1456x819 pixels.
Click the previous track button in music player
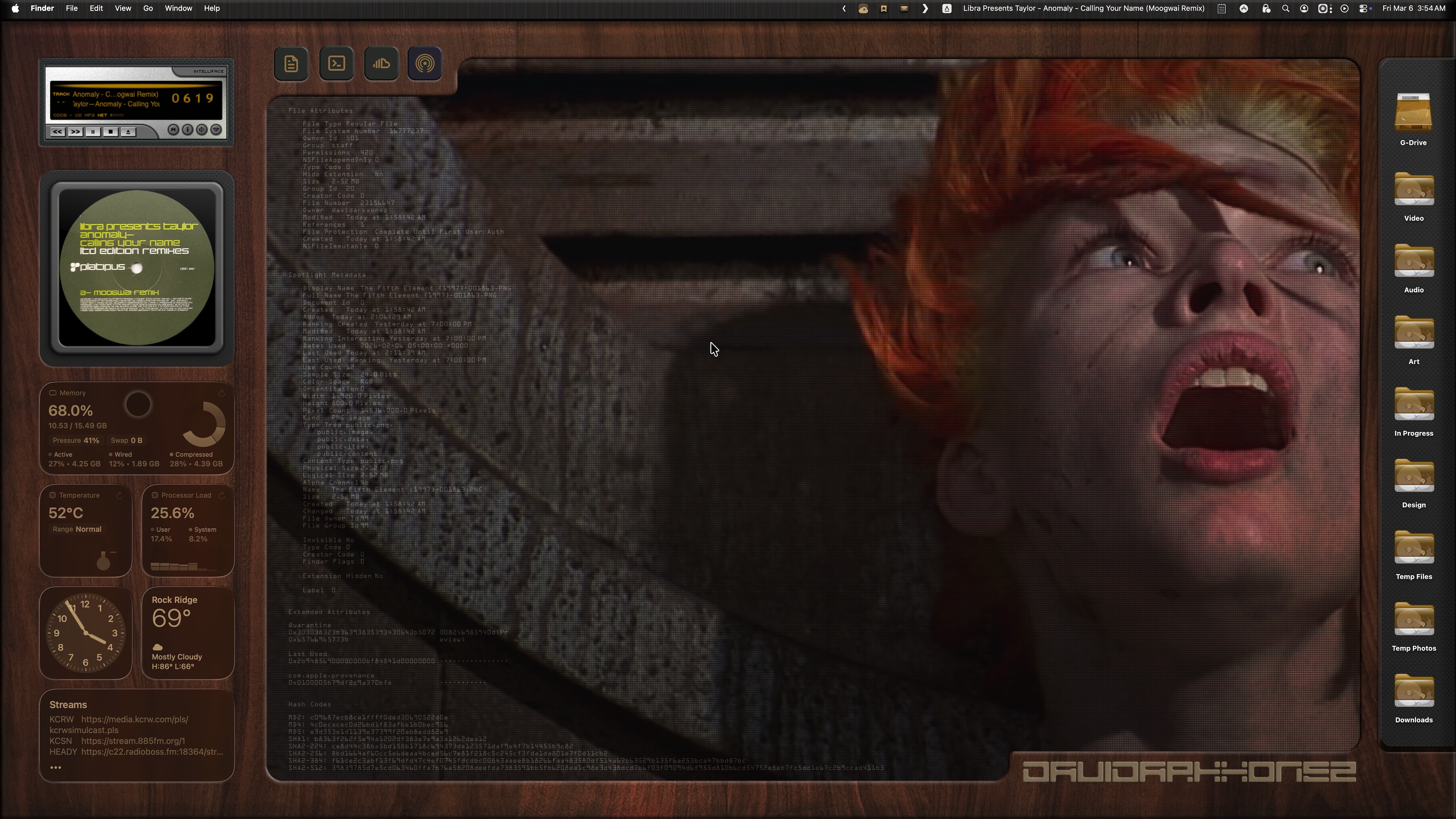58,132
